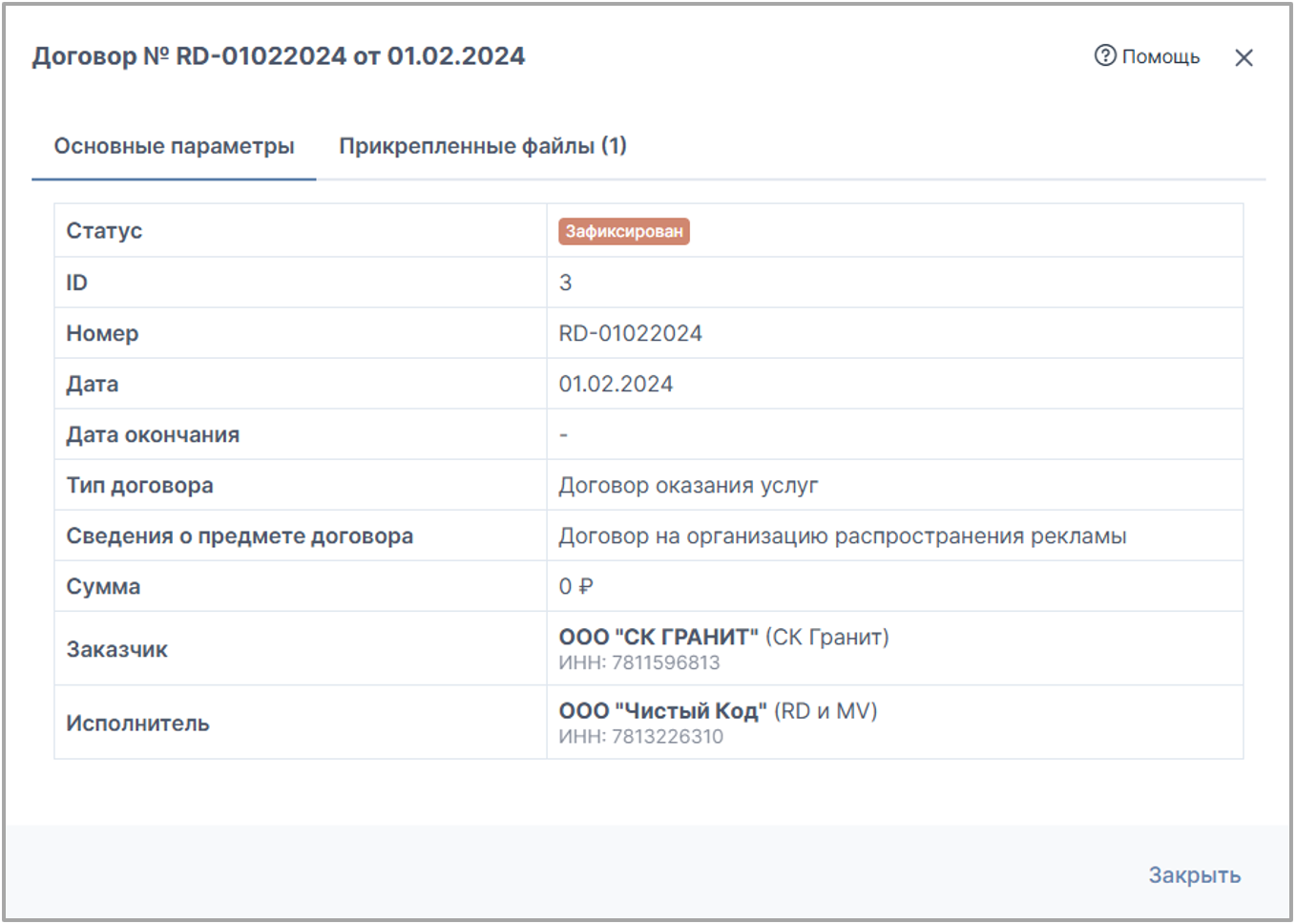Click the Помощь link text

(1160, 56)
